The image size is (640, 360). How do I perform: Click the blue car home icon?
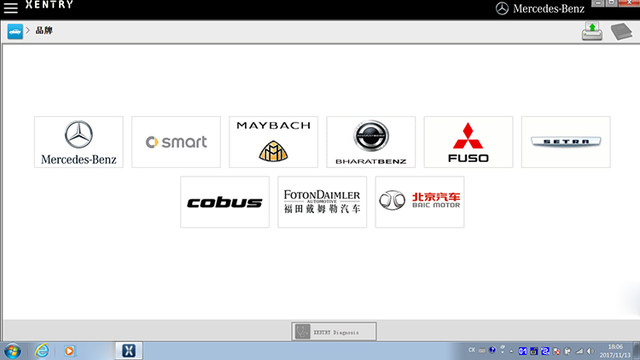(x=15, y=31)
